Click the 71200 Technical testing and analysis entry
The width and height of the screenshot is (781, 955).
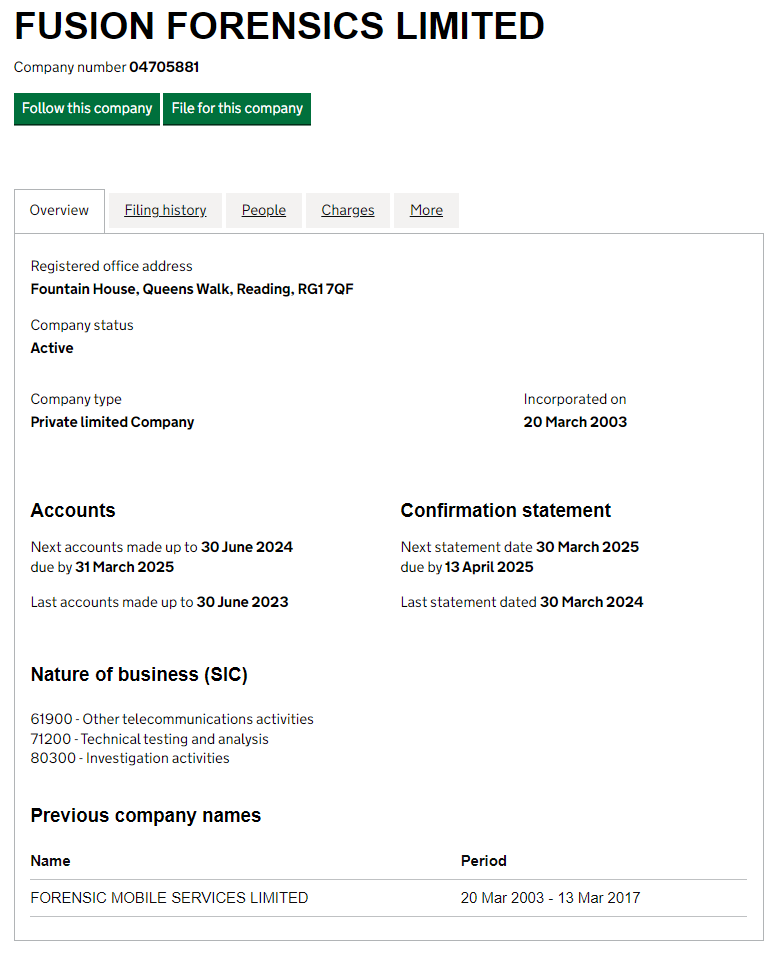coord(149,739)
